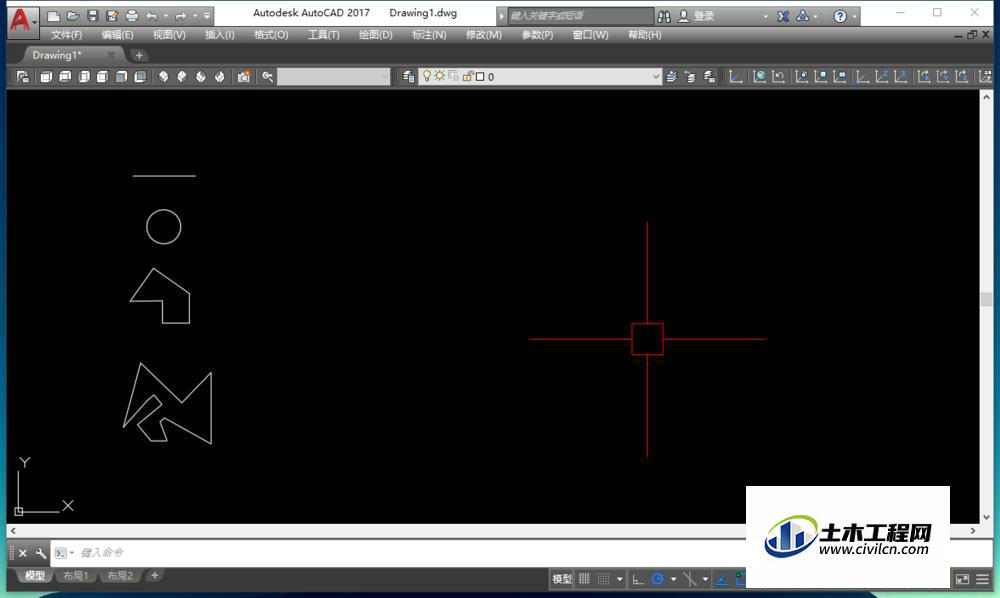
Task: Click the command line wrench customize icon
Action: 40,553
